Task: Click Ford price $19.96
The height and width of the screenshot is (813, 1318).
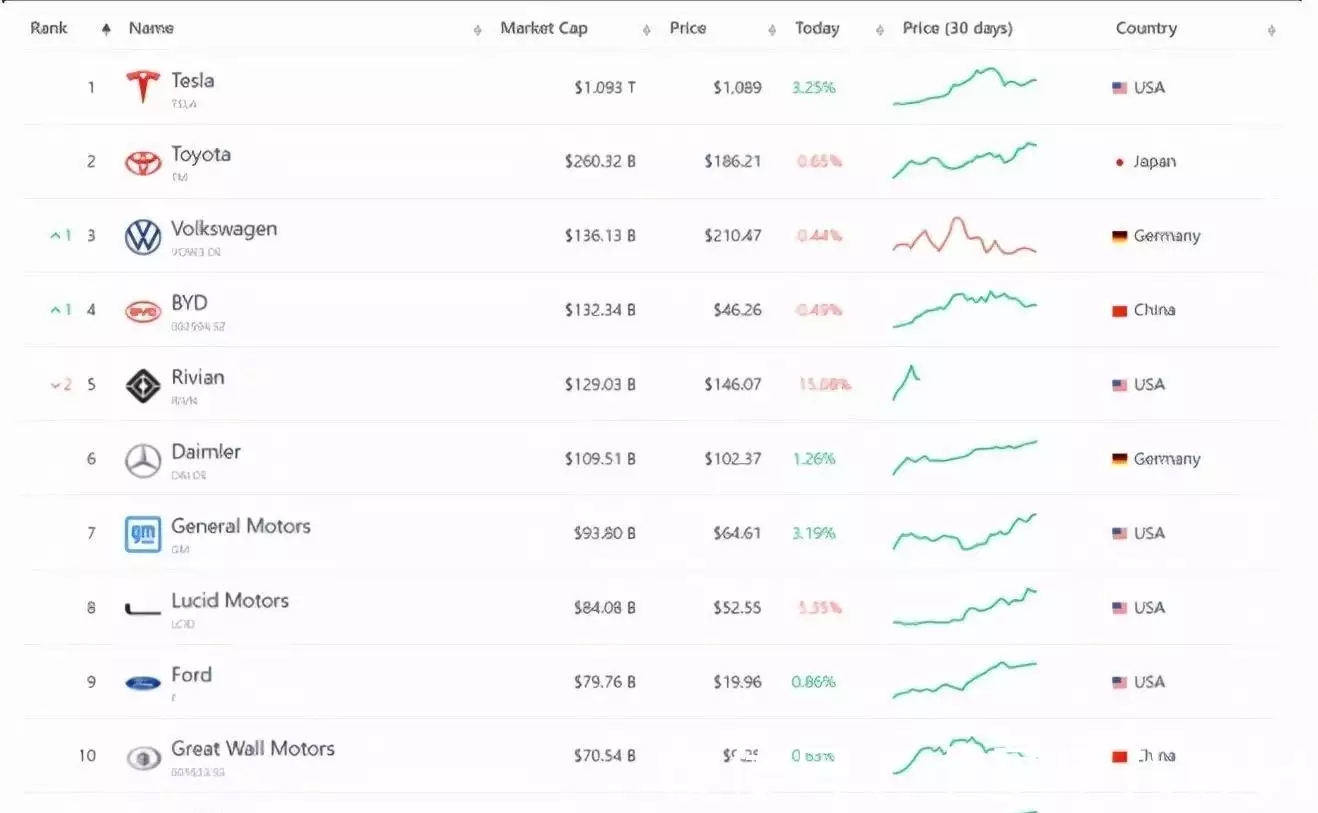Action: (x=737, y=682)
